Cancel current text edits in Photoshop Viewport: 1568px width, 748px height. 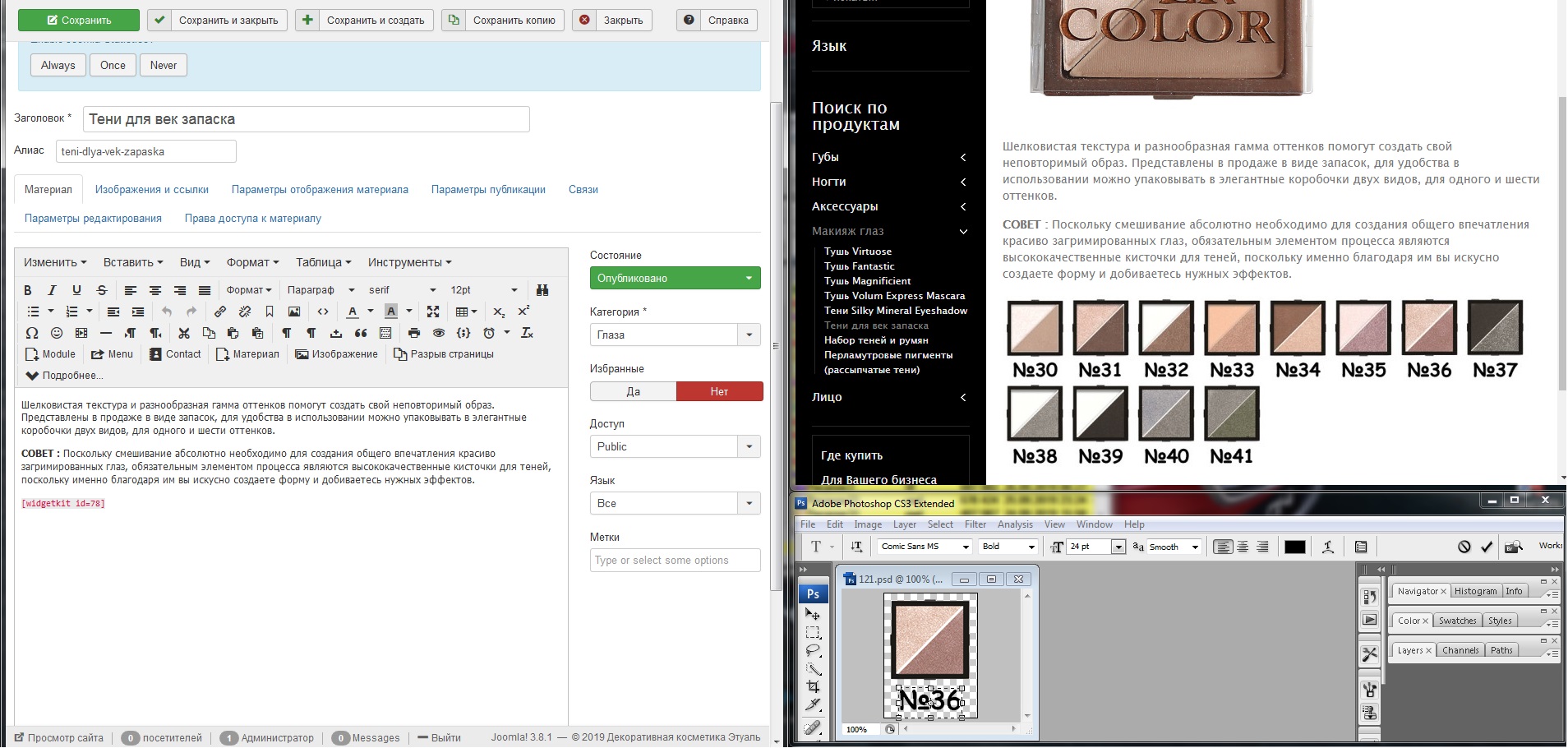click(x=1464, y=547)
